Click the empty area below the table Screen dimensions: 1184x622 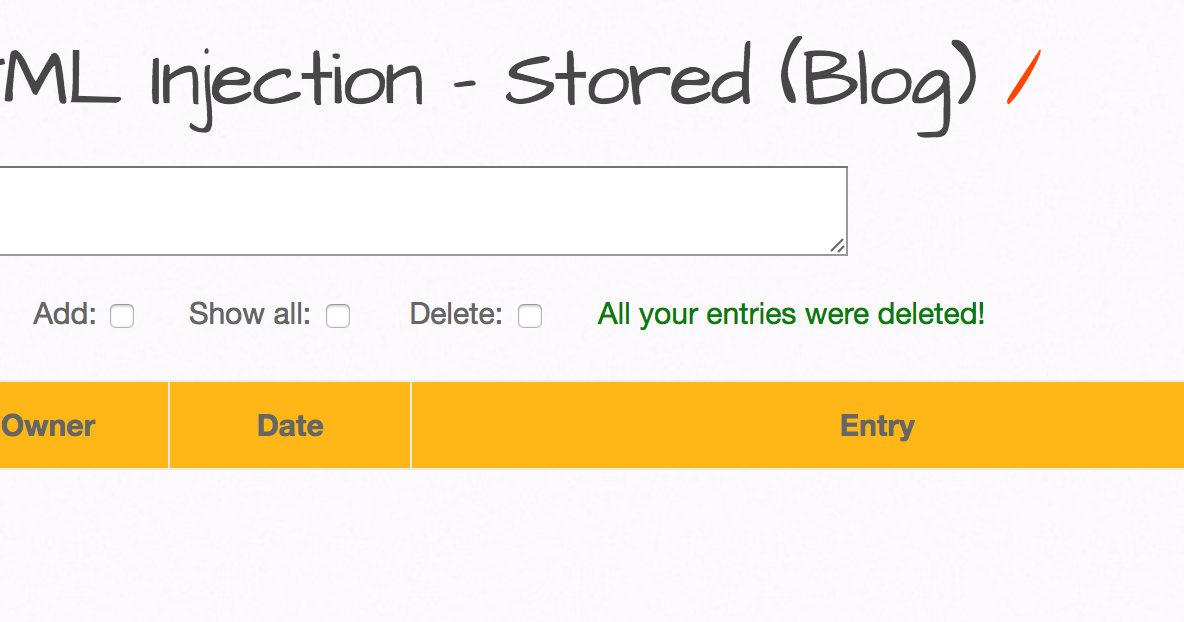pyautogui.click(x=592, y=550)
